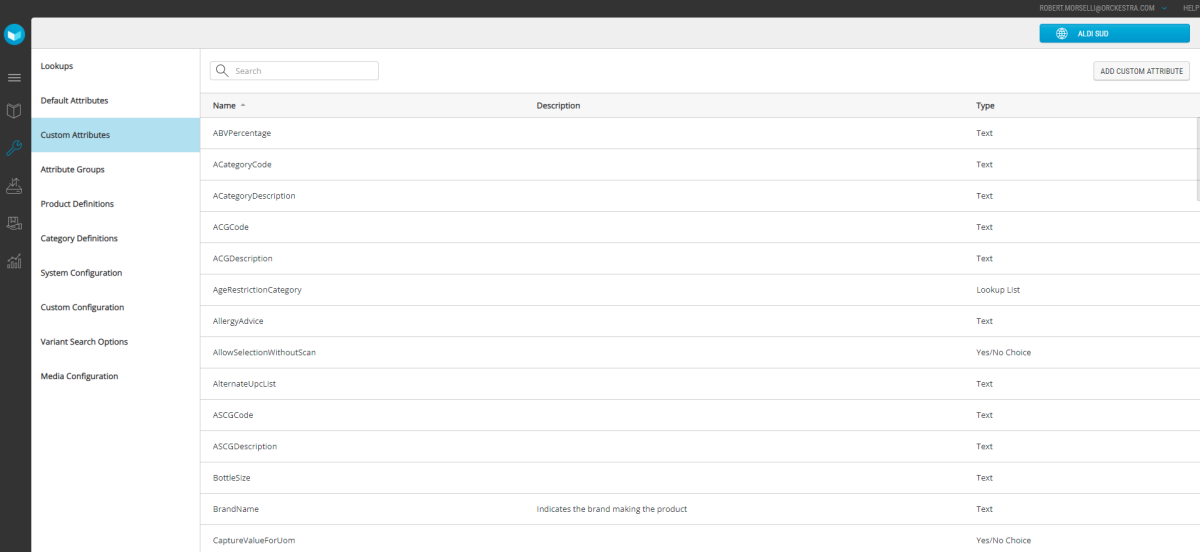This screenshot has height=552, width=1200.
Task: Open the hamburger menu in left sidebar
Action: pos(14,78)
